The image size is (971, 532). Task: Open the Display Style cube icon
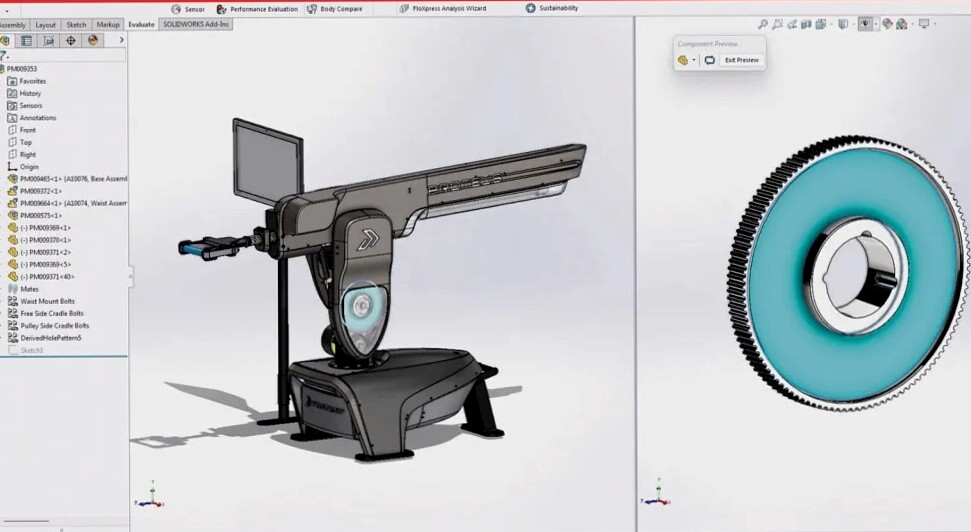coord(842,24)
